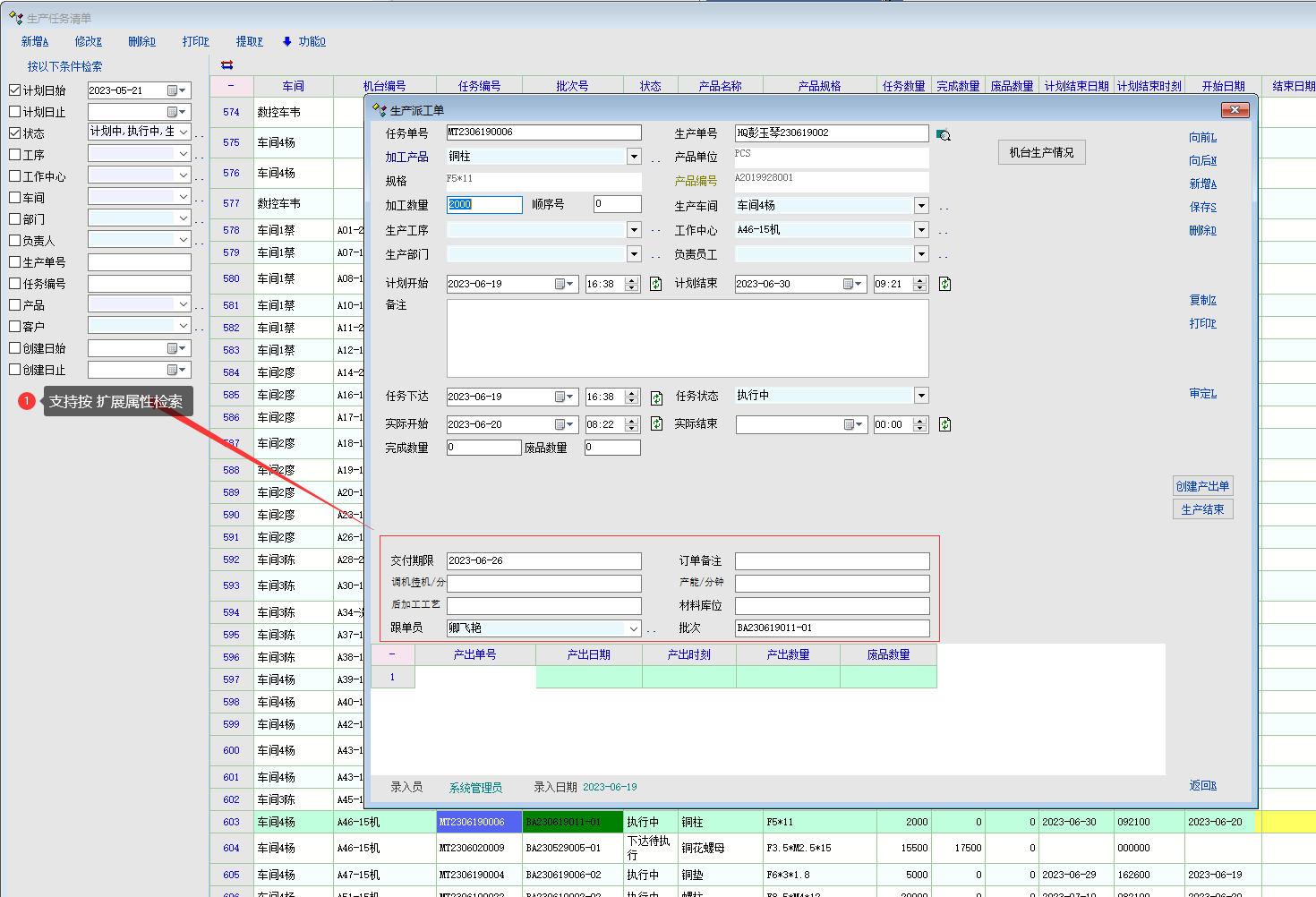Uncheck the 计划日始 filter checkbox
Image resolution: width=1316 pixels, height=897 pixels.
click(x=15, y=90)
